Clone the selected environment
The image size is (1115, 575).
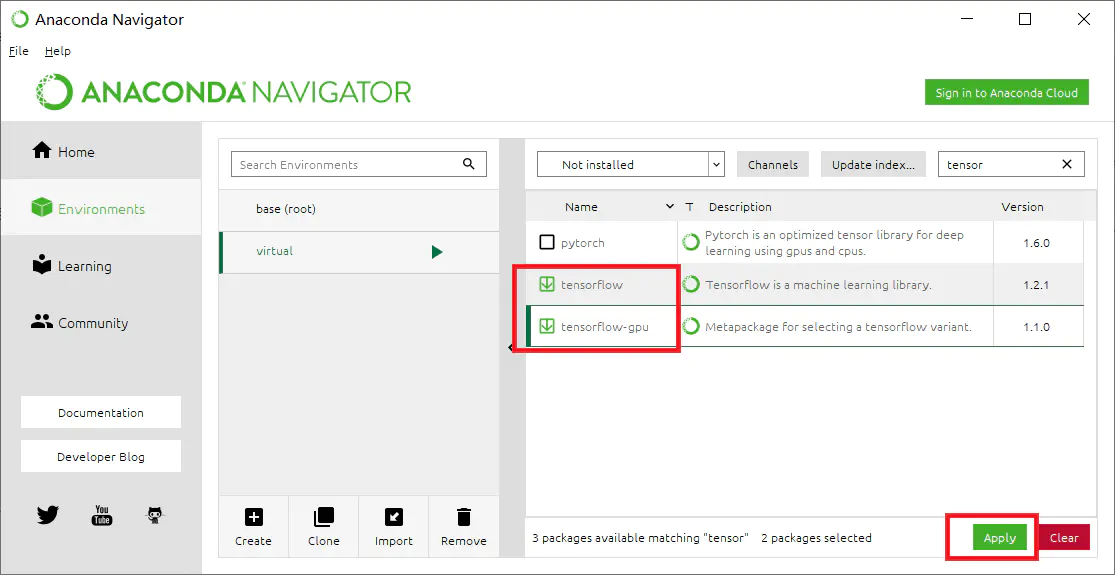tap(324, 527)
